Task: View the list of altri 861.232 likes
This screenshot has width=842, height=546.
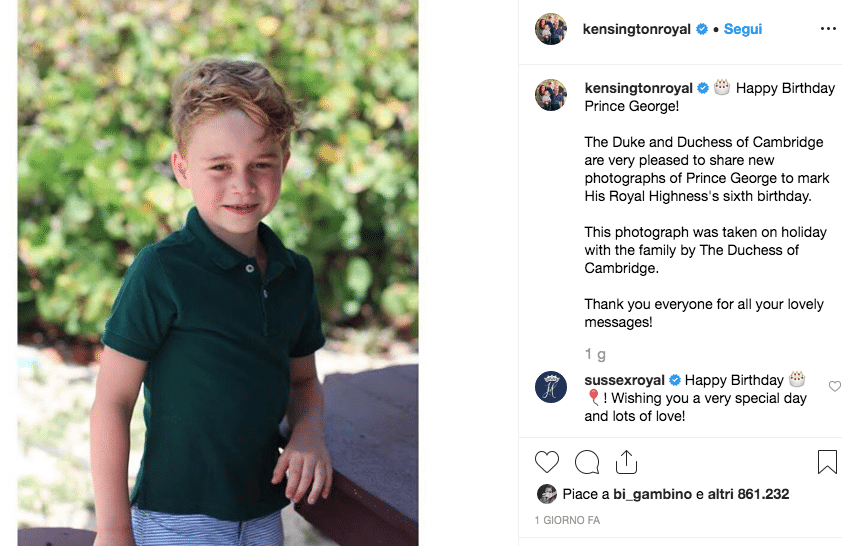Action: coord(750,493)
